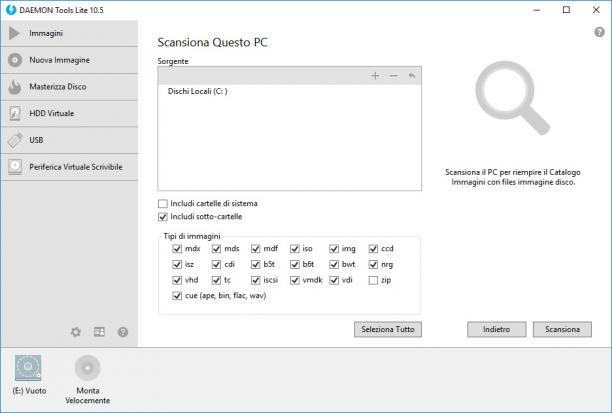This screenshot has width=612, height=413.
Task: Close the DAEMON Tools window
Action: coord(596,10)
